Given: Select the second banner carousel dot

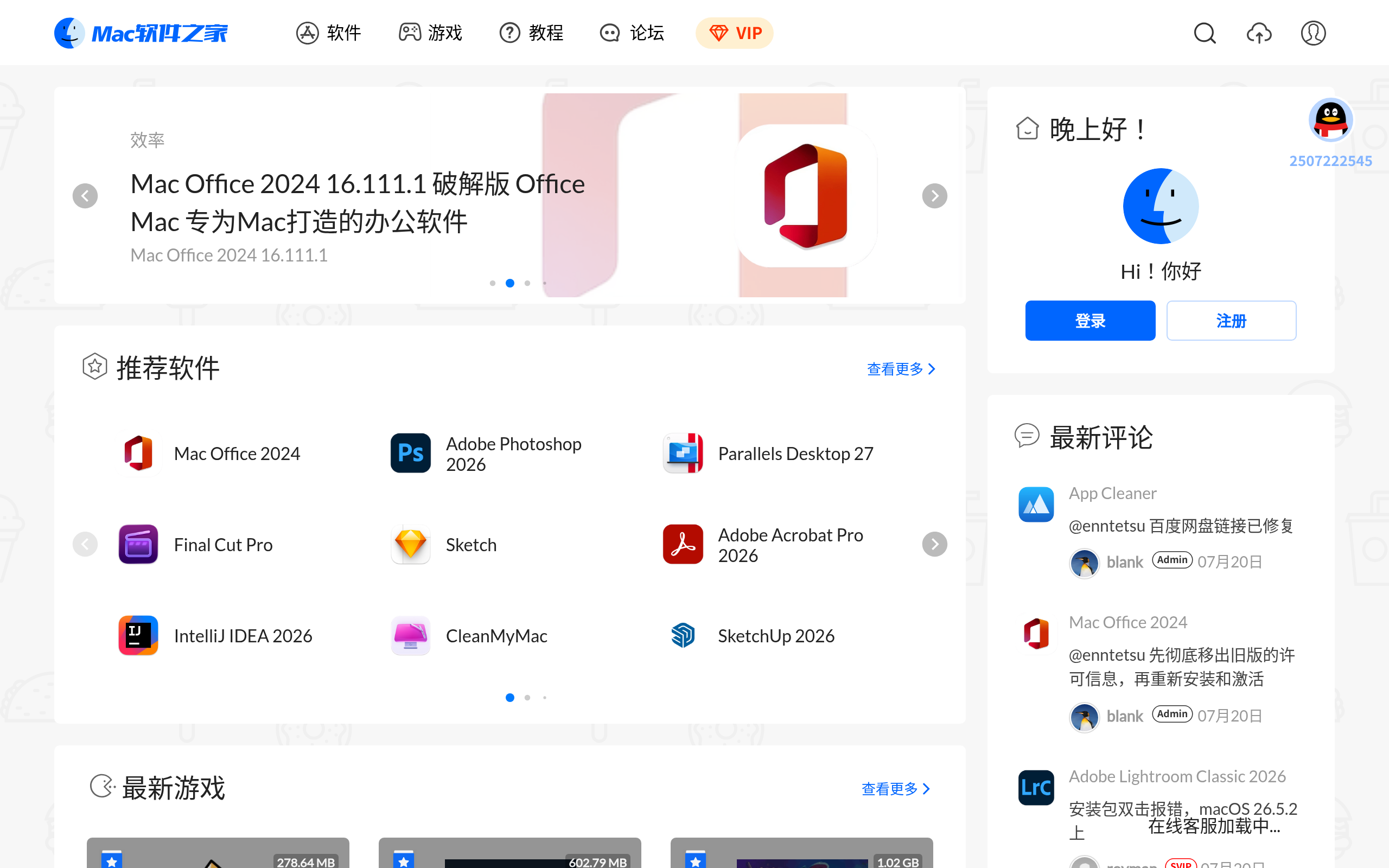Looking at the screenshot, I should pos(509,283).
